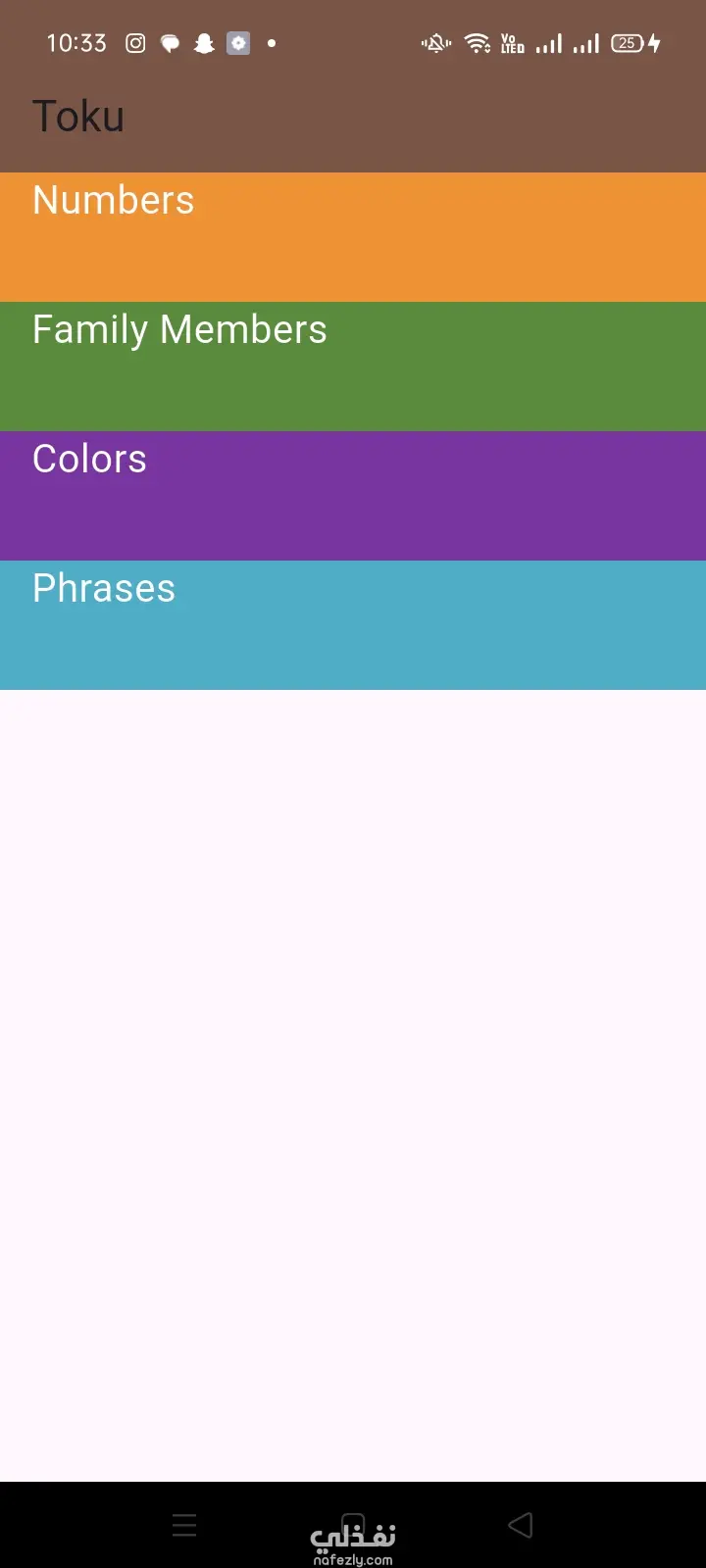Open the Family Members category
Viewport: 706px width, 1568px height.
[353, 367]
